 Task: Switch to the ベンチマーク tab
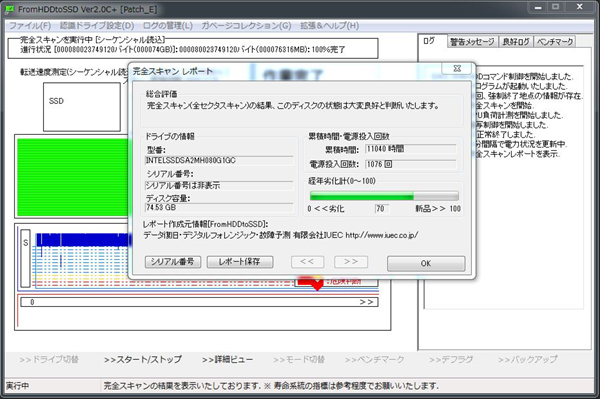coord(554,42)
